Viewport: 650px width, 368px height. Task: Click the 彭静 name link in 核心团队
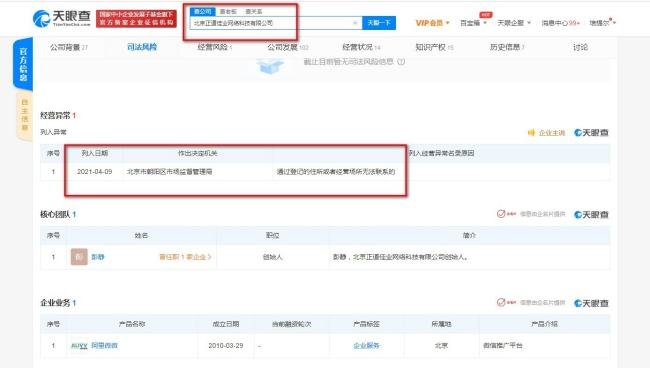[x=98, y=257]
